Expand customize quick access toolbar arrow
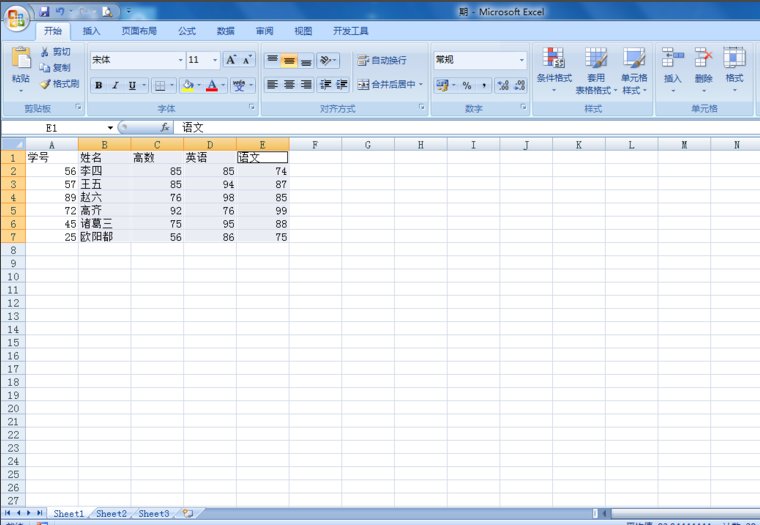The image size is (760, 525). coord(129,11)
